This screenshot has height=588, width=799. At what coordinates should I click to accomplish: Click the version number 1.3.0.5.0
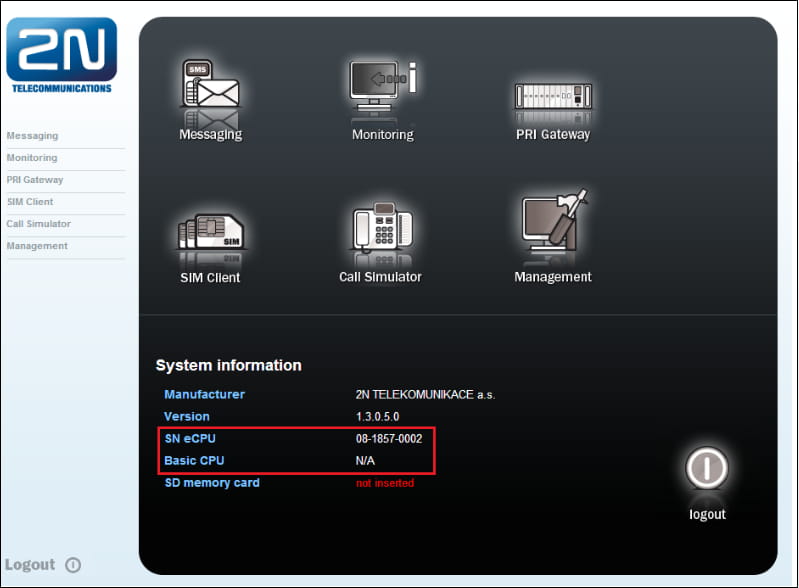coord(378,416)
